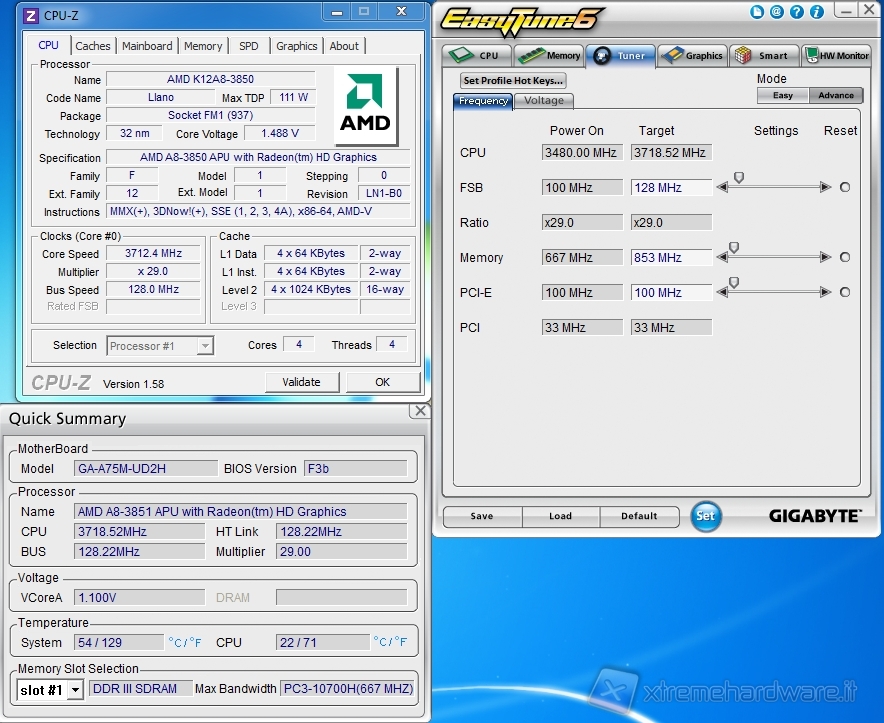Open the memory slot #1 dropdown
This screenshot has height=723, width=884.
75,690
